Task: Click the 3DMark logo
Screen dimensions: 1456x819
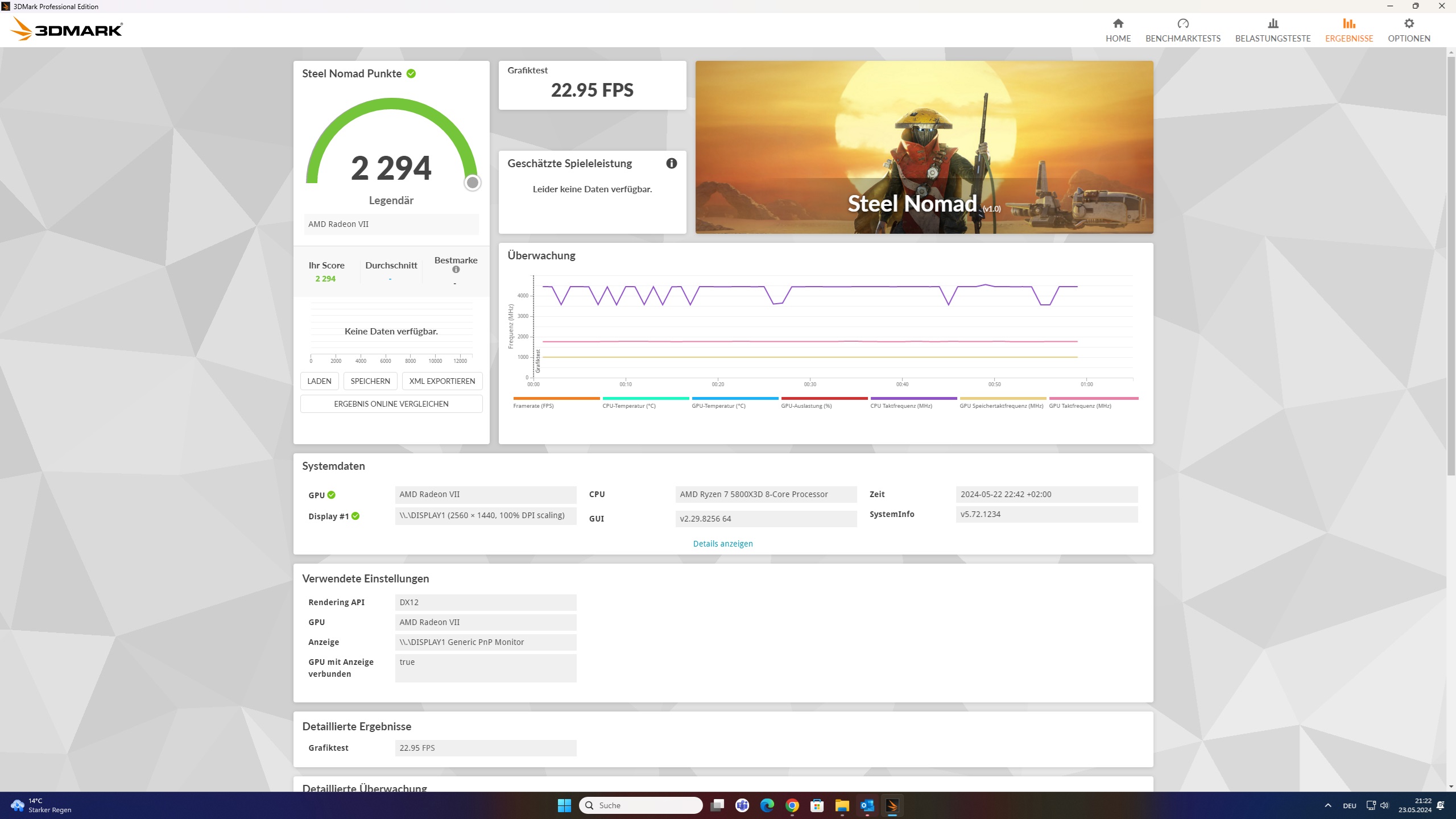Action: [x=67, y=29]
